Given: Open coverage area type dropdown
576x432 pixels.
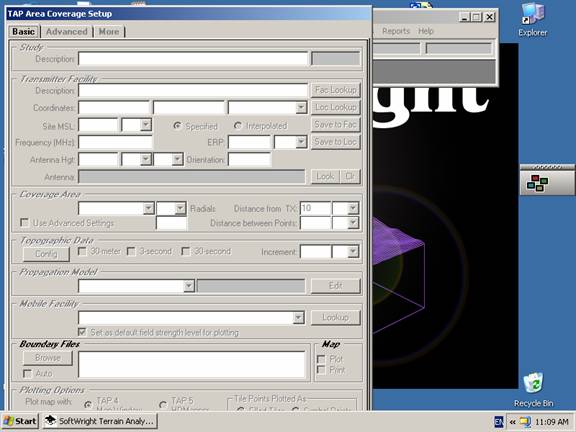Looking at the screenshot, I should 148,209.
